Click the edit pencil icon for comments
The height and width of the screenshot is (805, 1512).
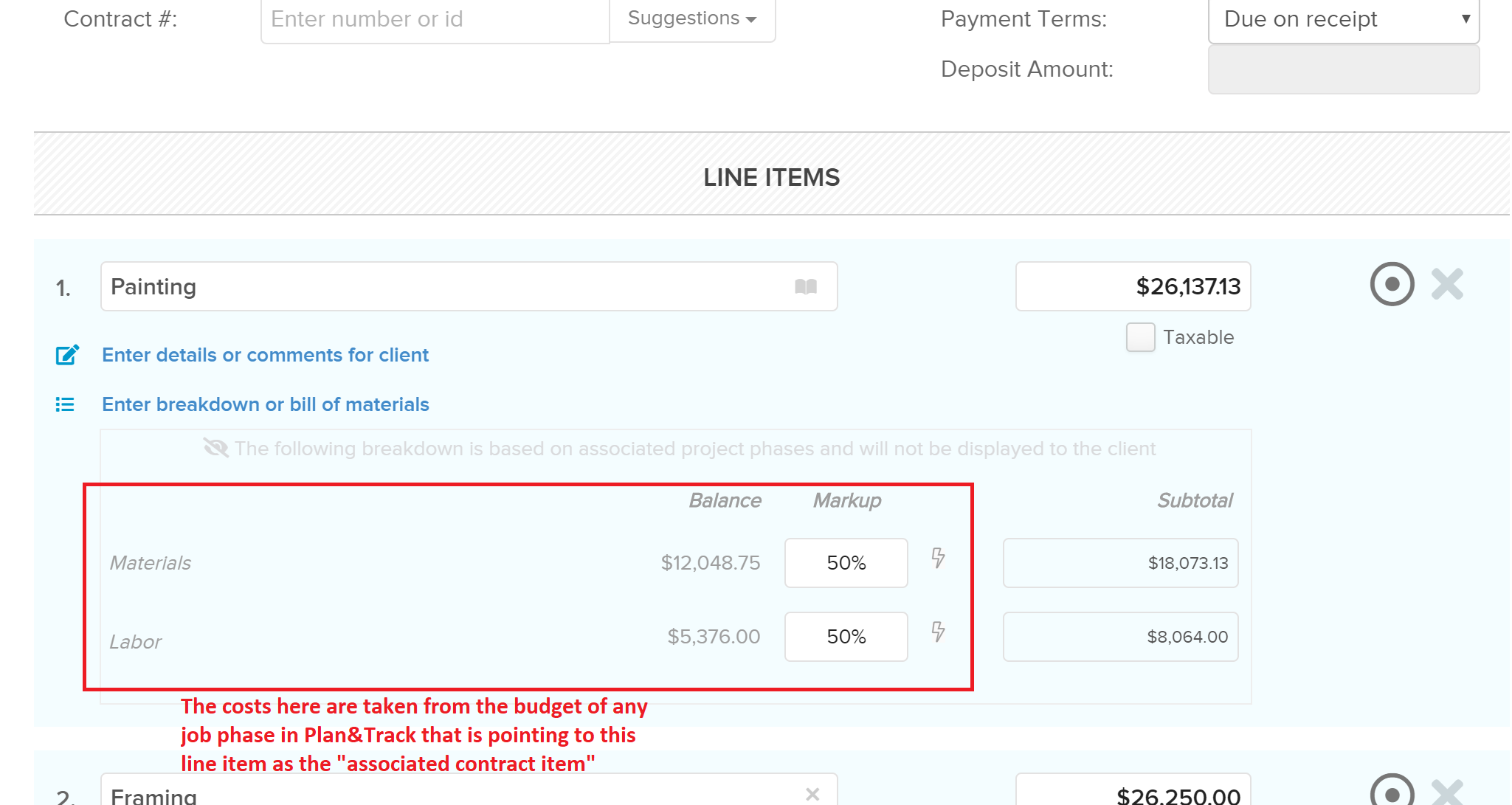pyautogui.click(x=67, y=355)
